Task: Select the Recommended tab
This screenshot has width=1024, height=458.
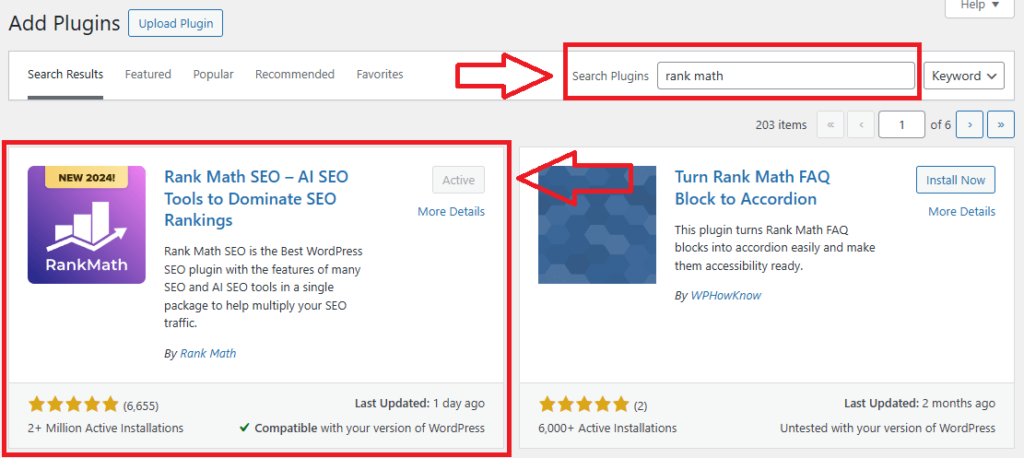Action: pos(294,75)
